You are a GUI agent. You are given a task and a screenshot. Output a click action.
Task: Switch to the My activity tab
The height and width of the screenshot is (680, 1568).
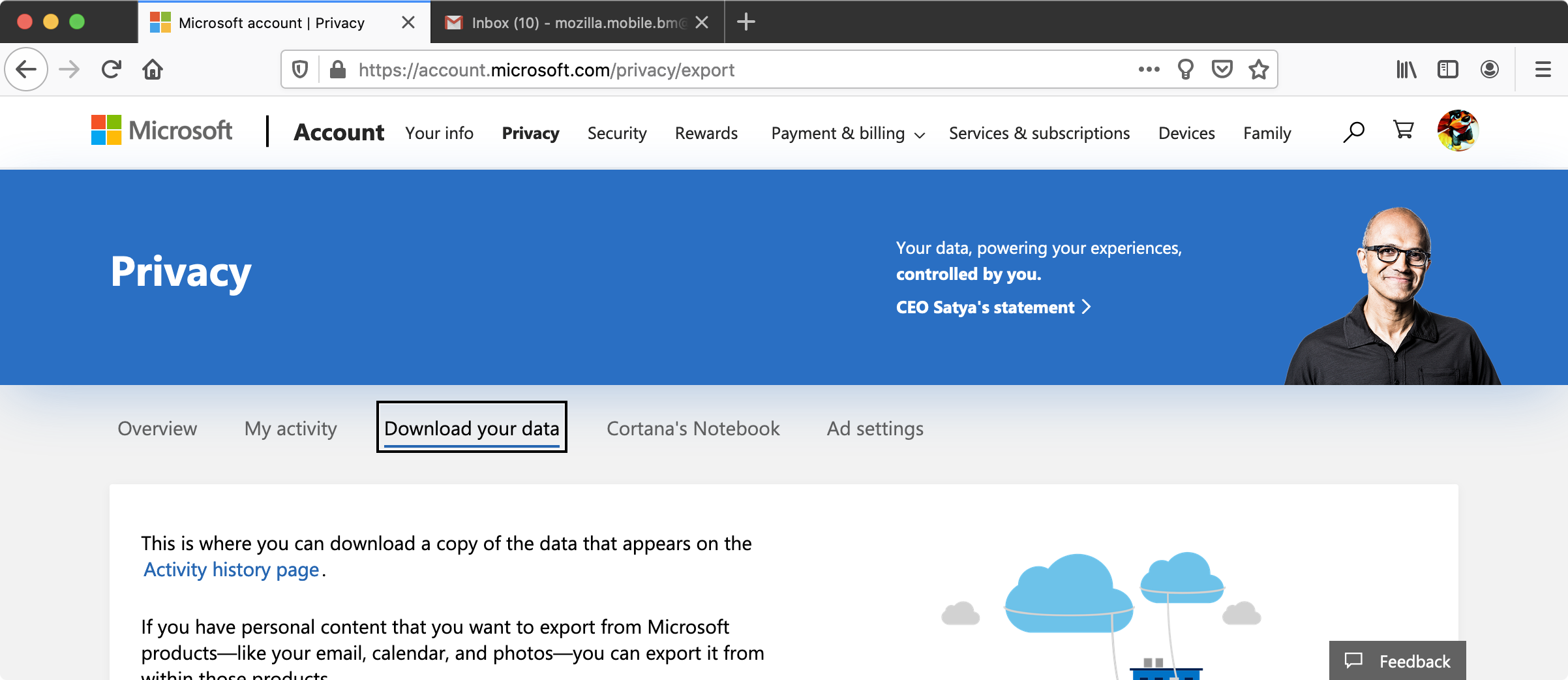pos(290,429)
